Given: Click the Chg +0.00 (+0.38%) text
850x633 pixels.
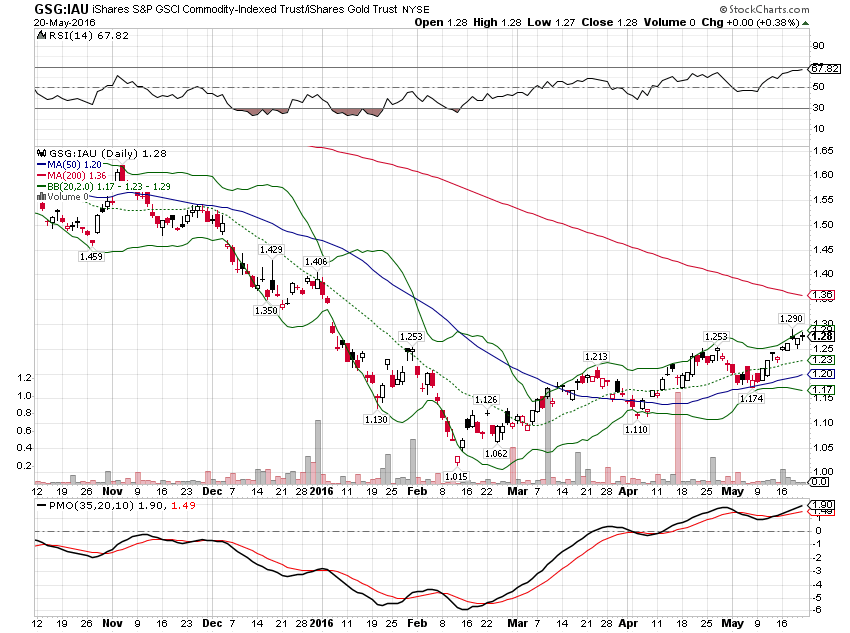Looking at the screenshot, I should point(751,23).
